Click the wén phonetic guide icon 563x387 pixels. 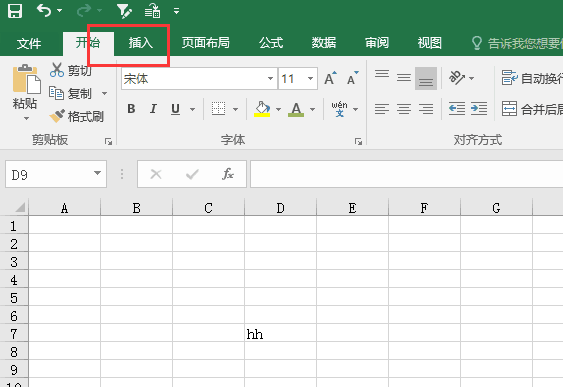[339, 109]
